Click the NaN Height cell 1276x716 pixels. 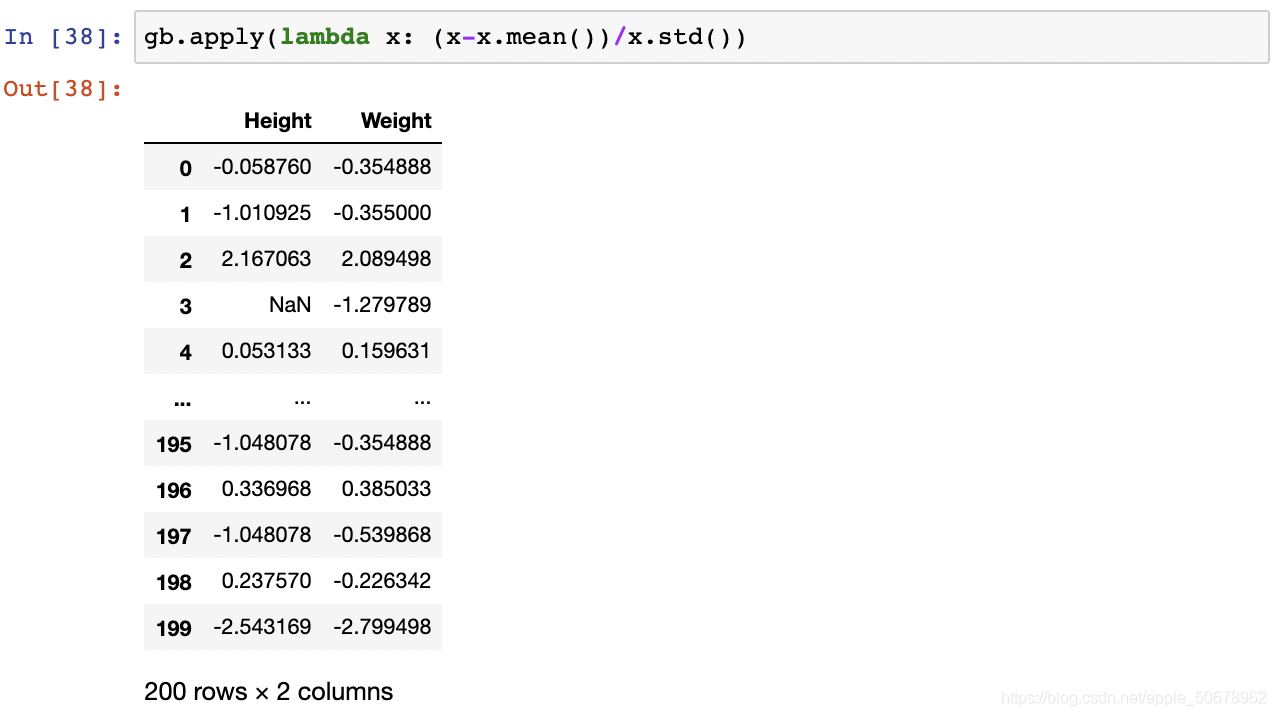coord(290,305)
